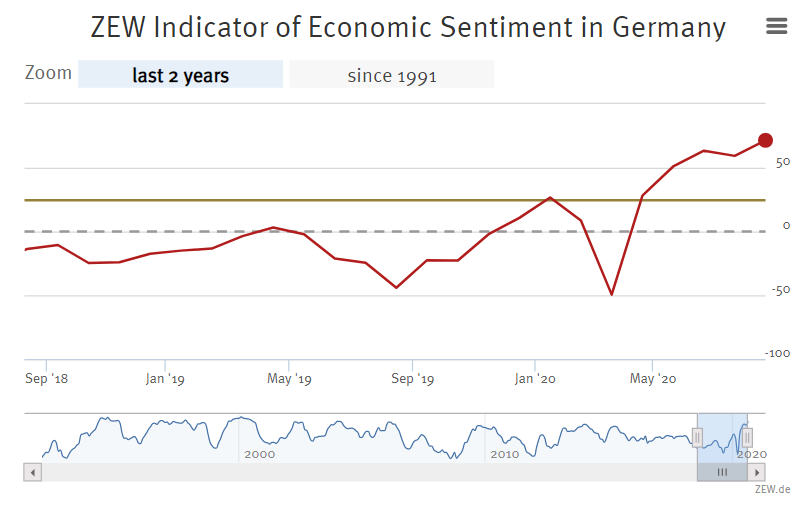Click the right navigator range handle
This screenshot has height=506, width=810.
tap(747, 437)
